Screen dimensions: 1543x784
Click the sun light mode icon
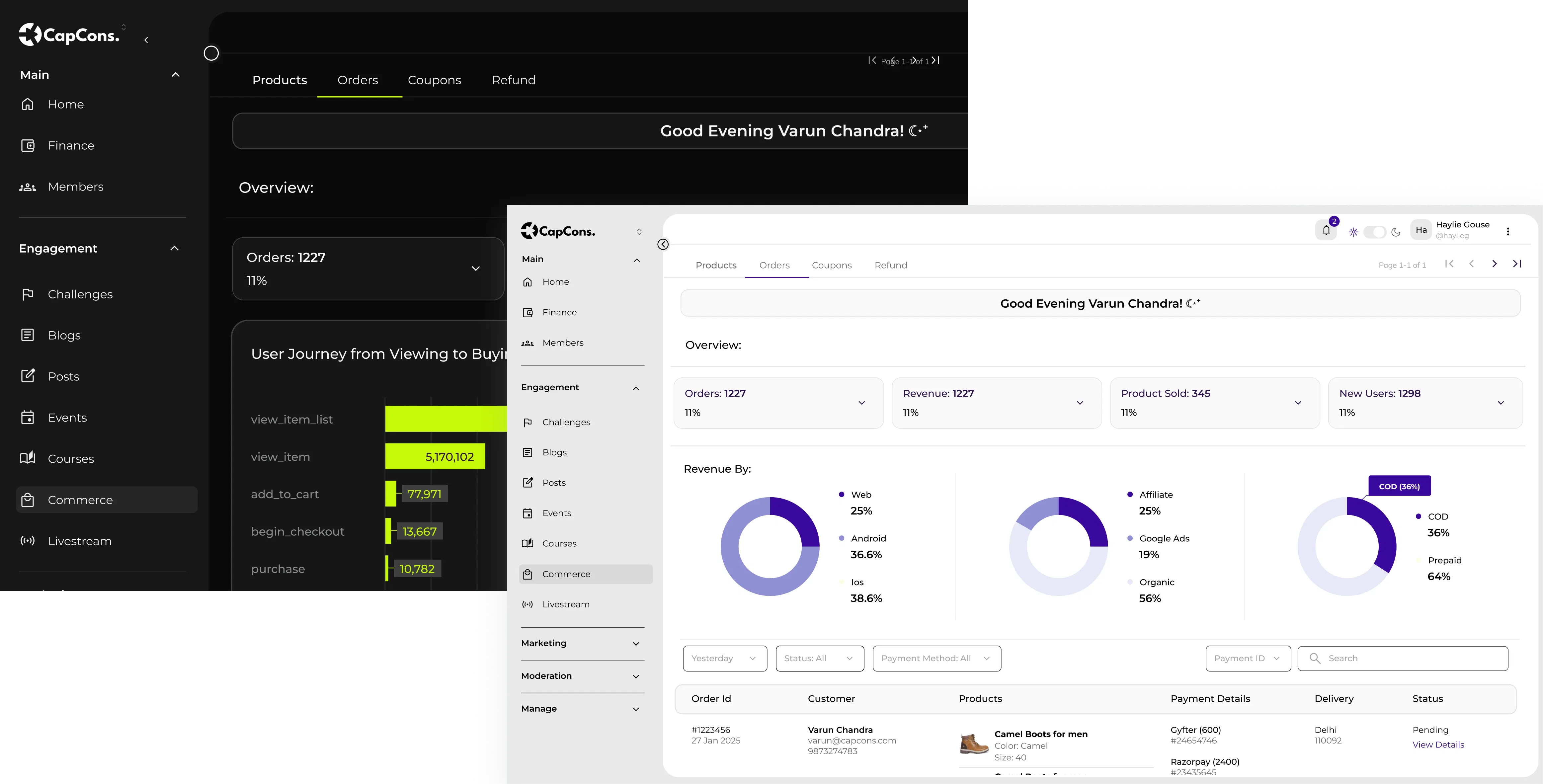(1354, 232)
